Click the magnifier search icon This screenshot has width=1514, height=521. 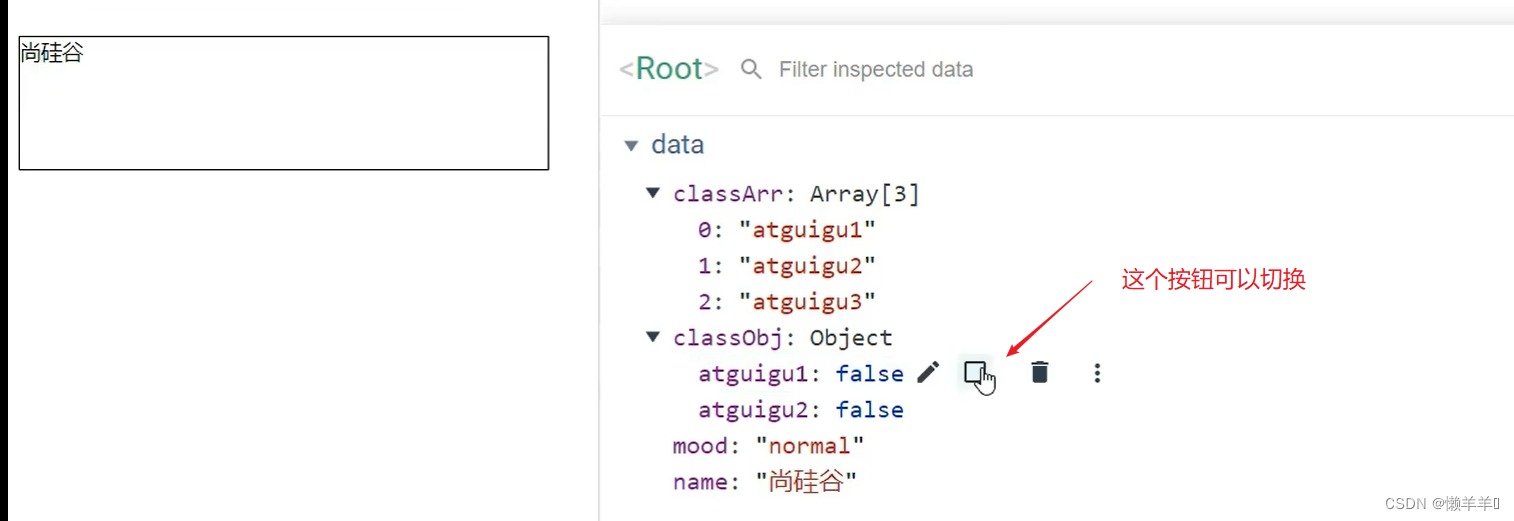point(751,69)
